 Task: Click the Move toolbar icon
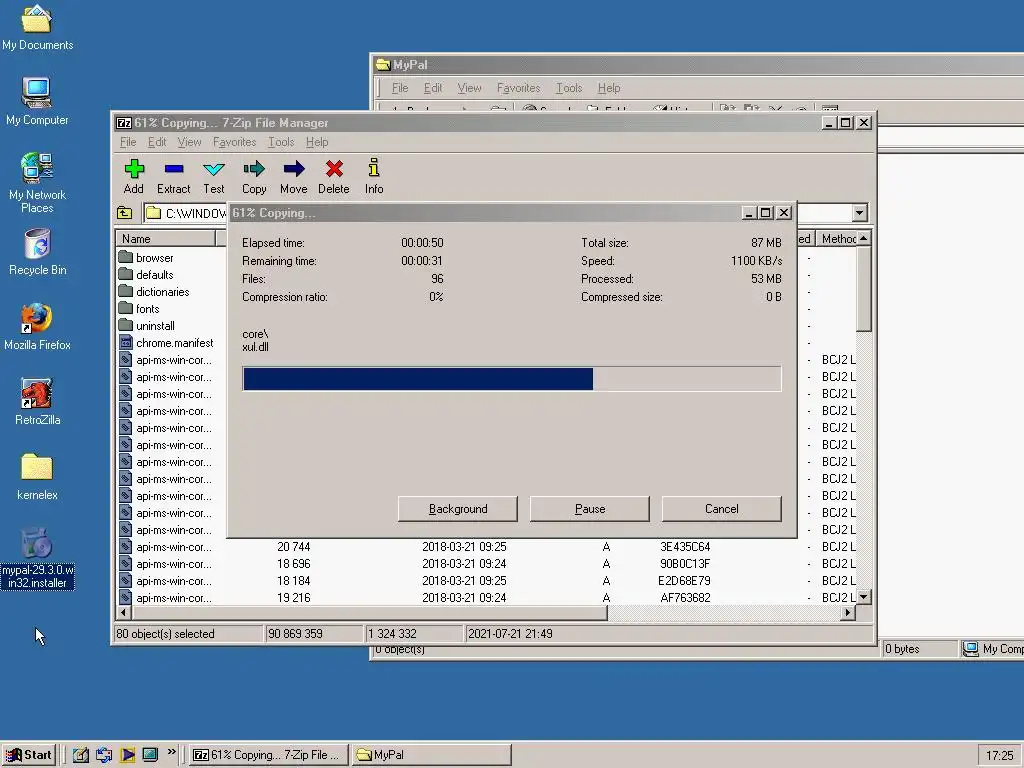tap(294, 176)
